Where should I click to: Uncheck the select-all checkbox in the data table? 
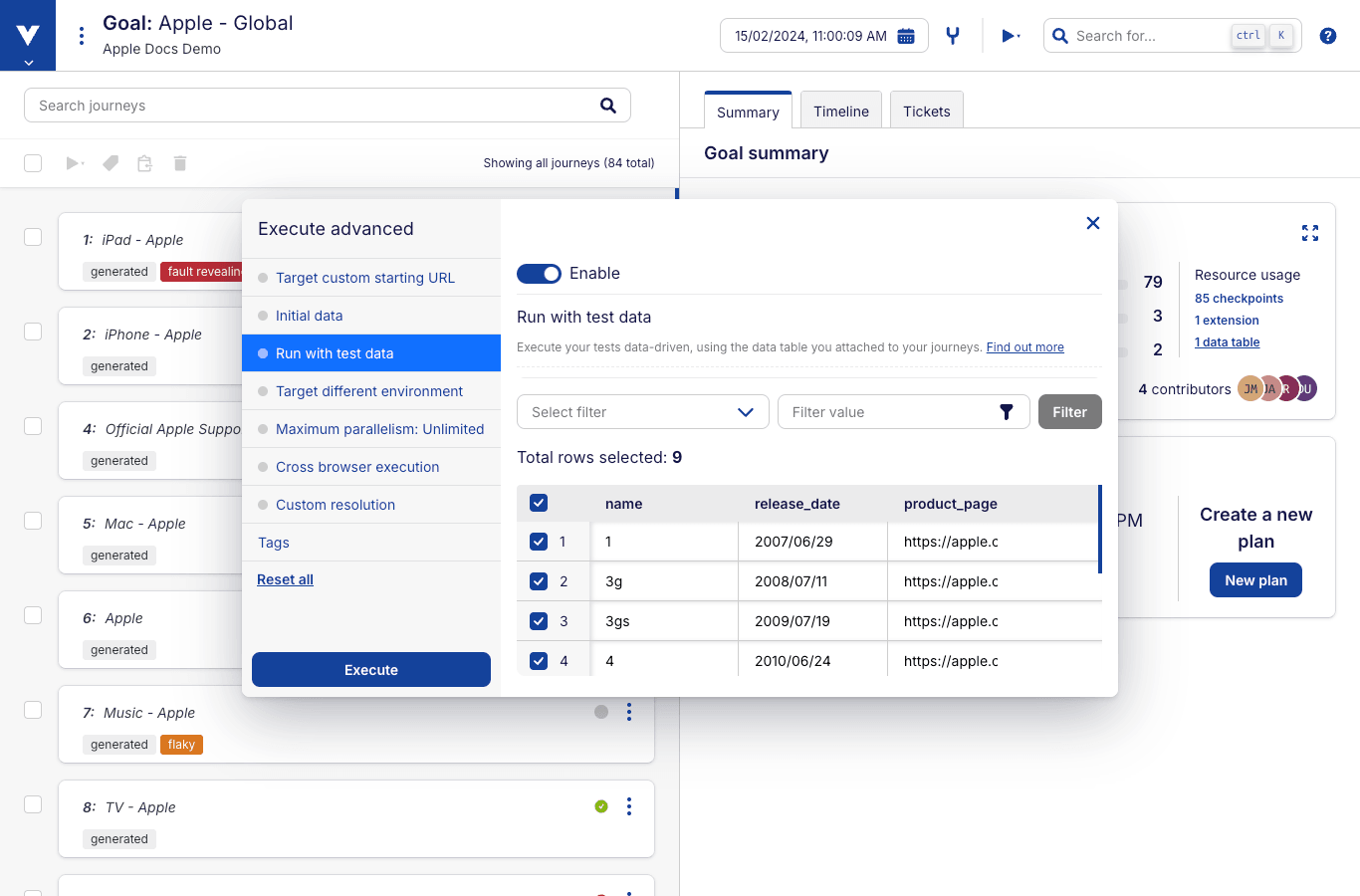pos(538,503)
